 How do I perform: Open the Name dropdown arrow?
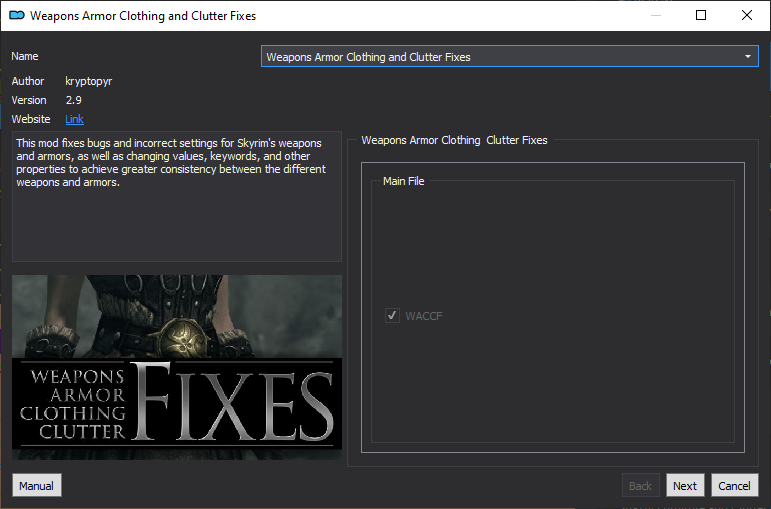coord(747,57)
